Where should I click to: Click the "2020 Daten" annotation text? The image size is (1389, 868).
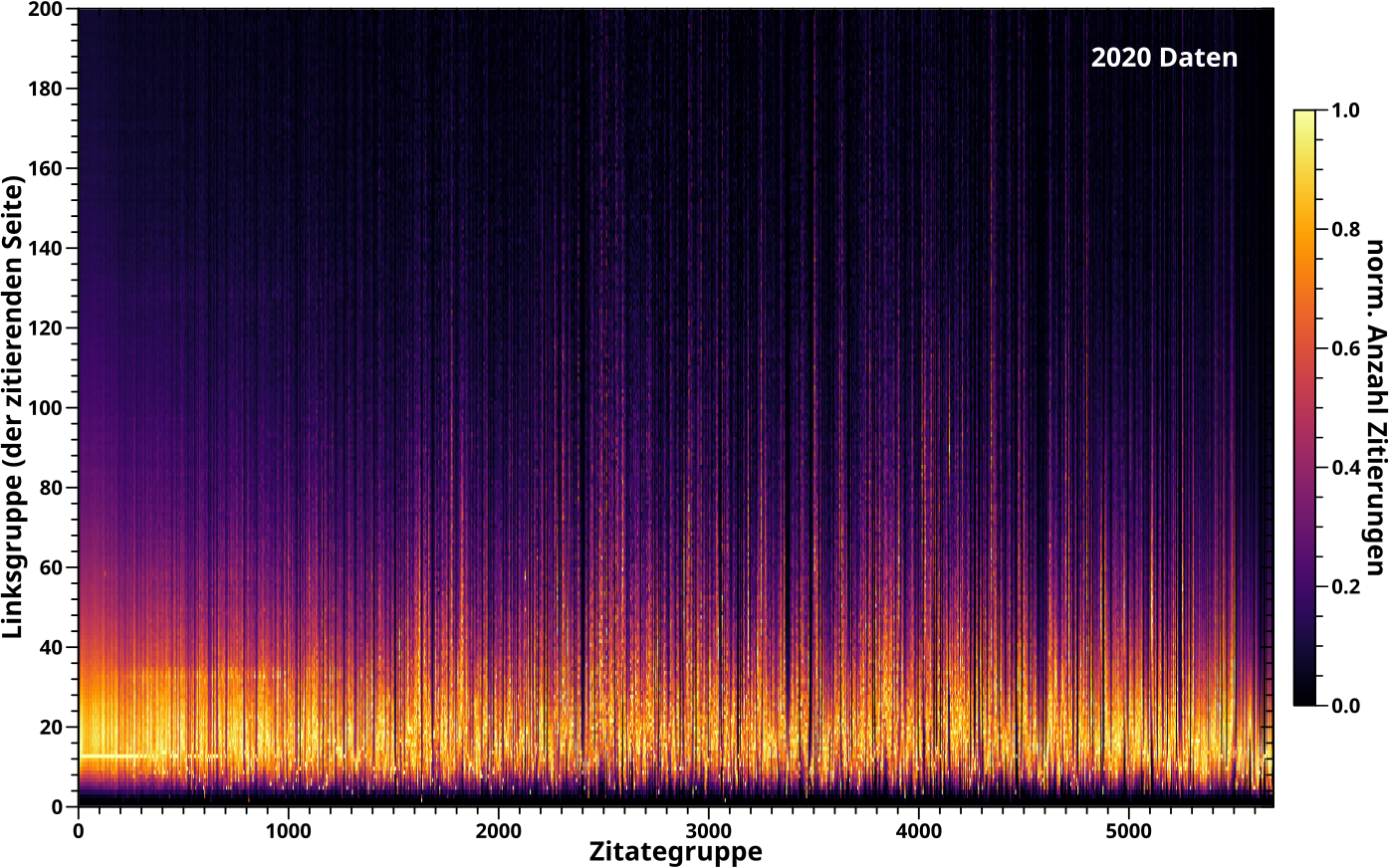1163,58
